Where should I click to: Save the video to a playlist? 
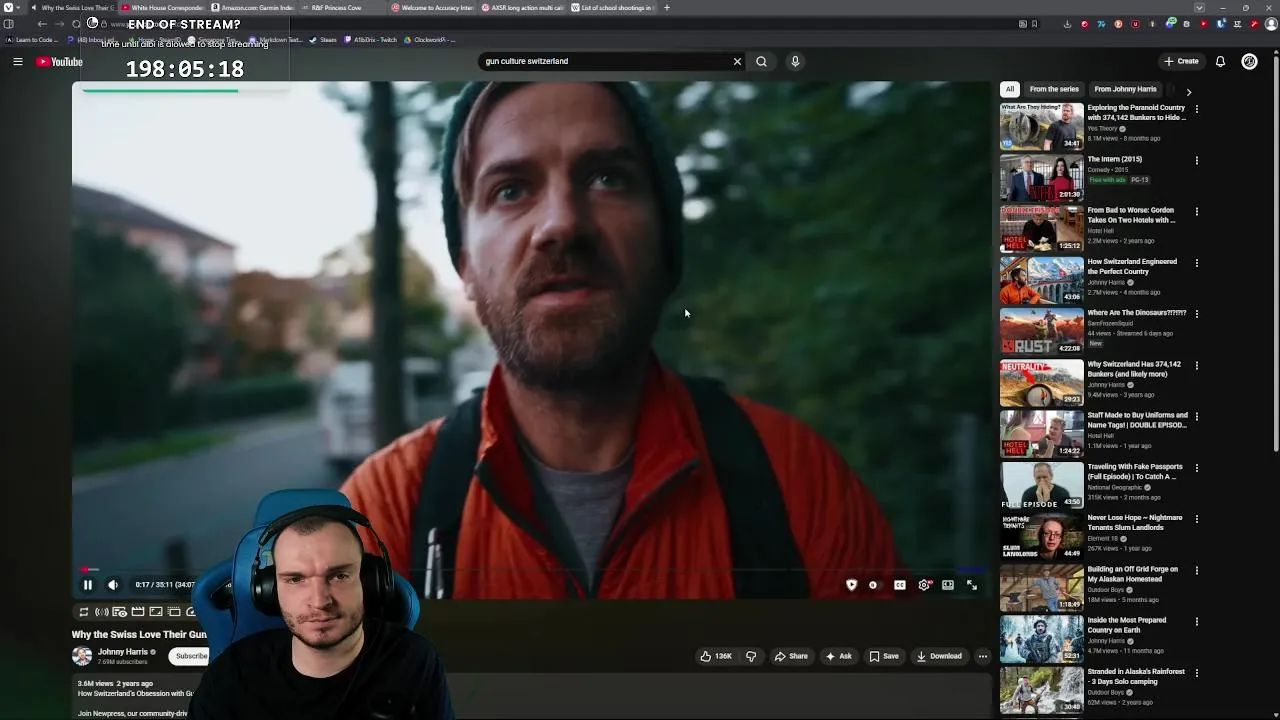[884, 656]
